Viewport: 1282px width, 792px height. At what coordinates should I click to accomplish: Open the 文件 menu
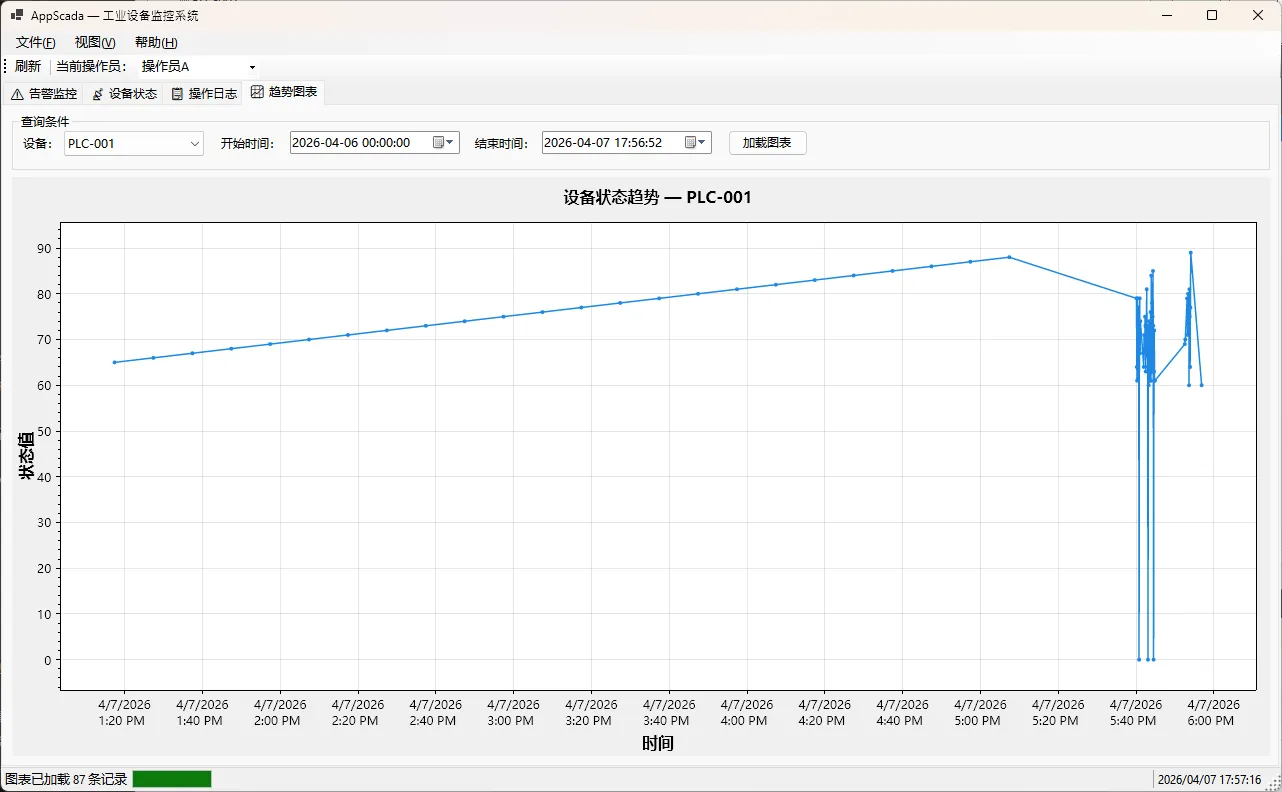click(35, 42)
